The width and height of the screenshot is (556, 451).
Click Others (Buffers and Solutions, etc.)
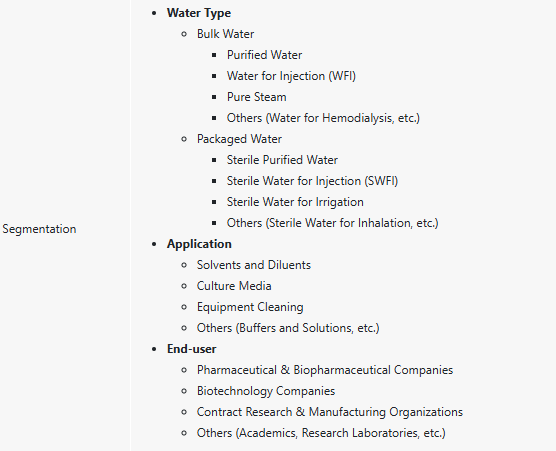pos(288,328)
